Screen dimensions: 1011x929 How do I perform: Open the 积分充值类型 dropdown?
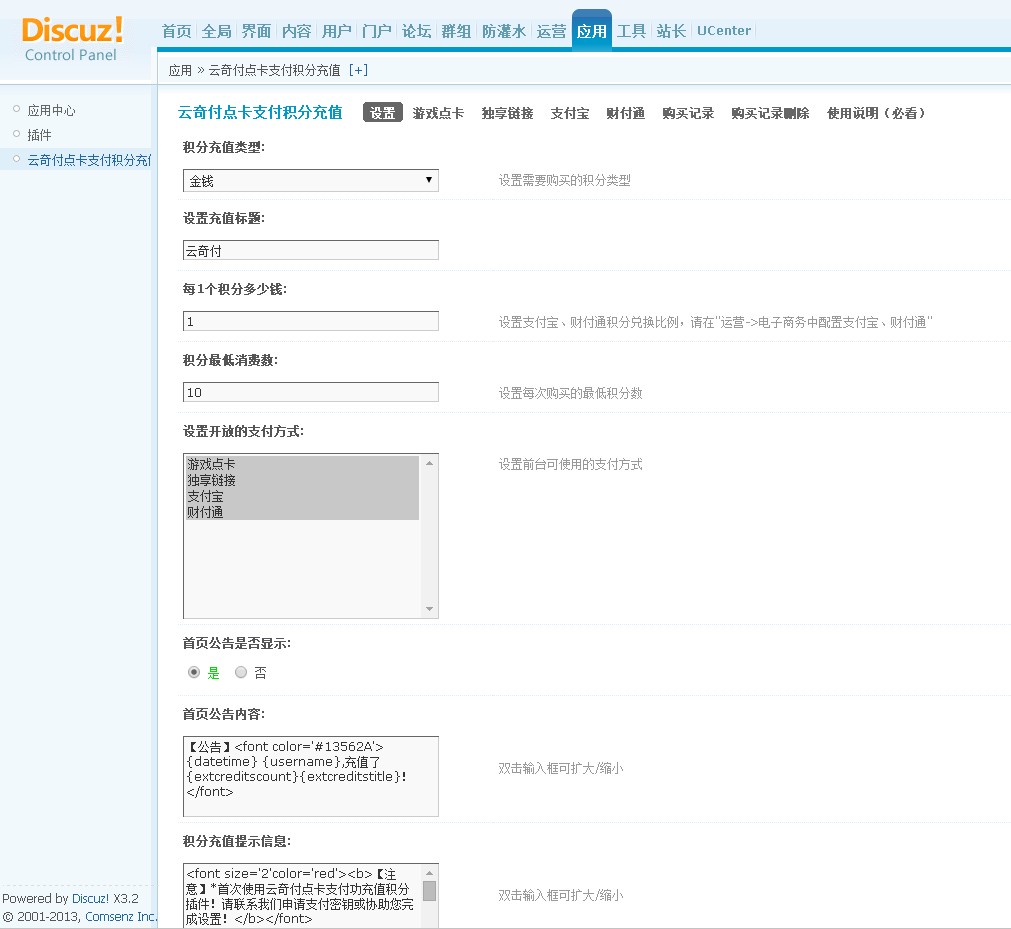(x=310, y=180)
